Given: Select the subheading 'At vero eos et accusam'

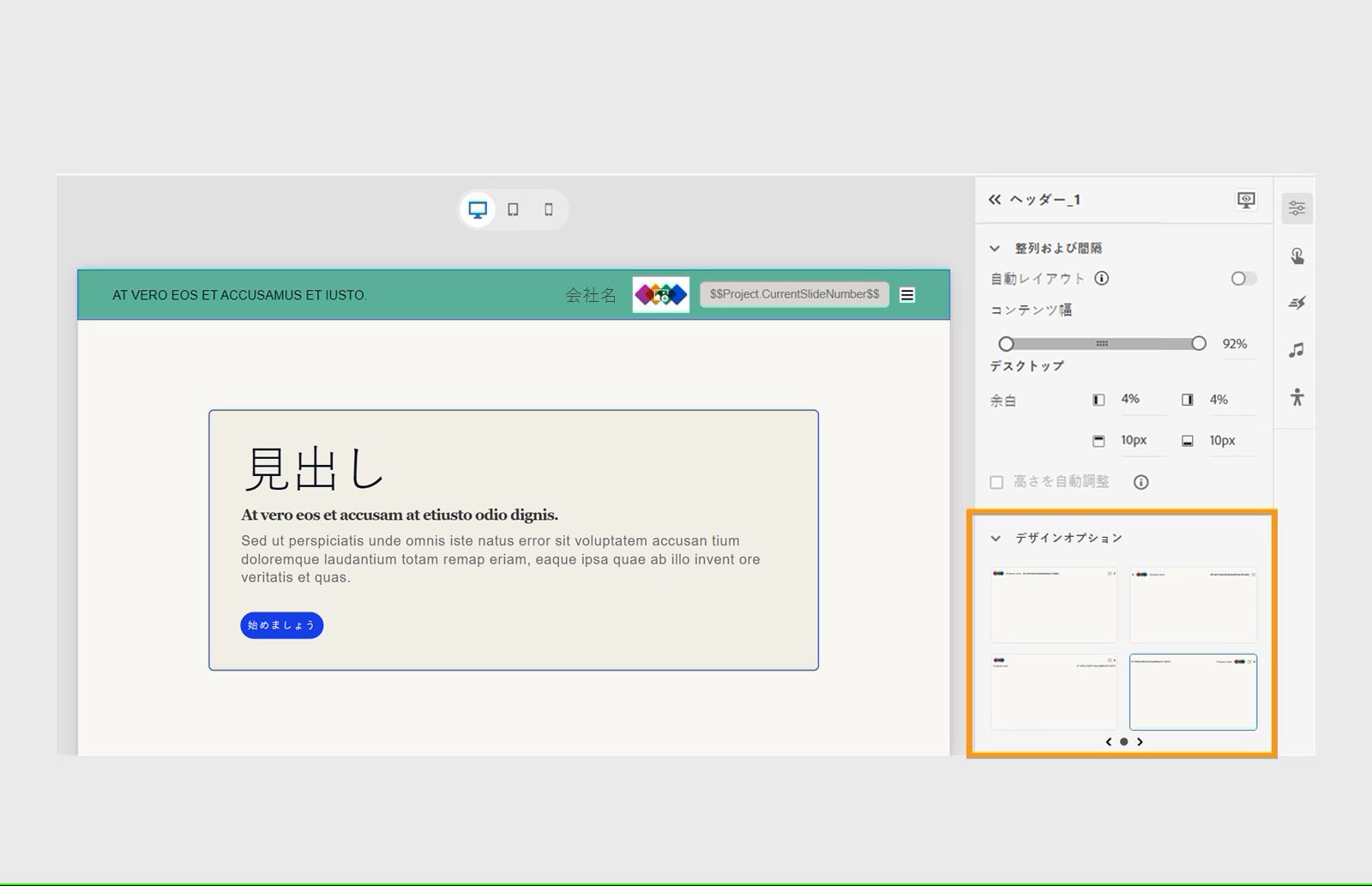Looking at the screenshot, I should (x=400, y=515).
